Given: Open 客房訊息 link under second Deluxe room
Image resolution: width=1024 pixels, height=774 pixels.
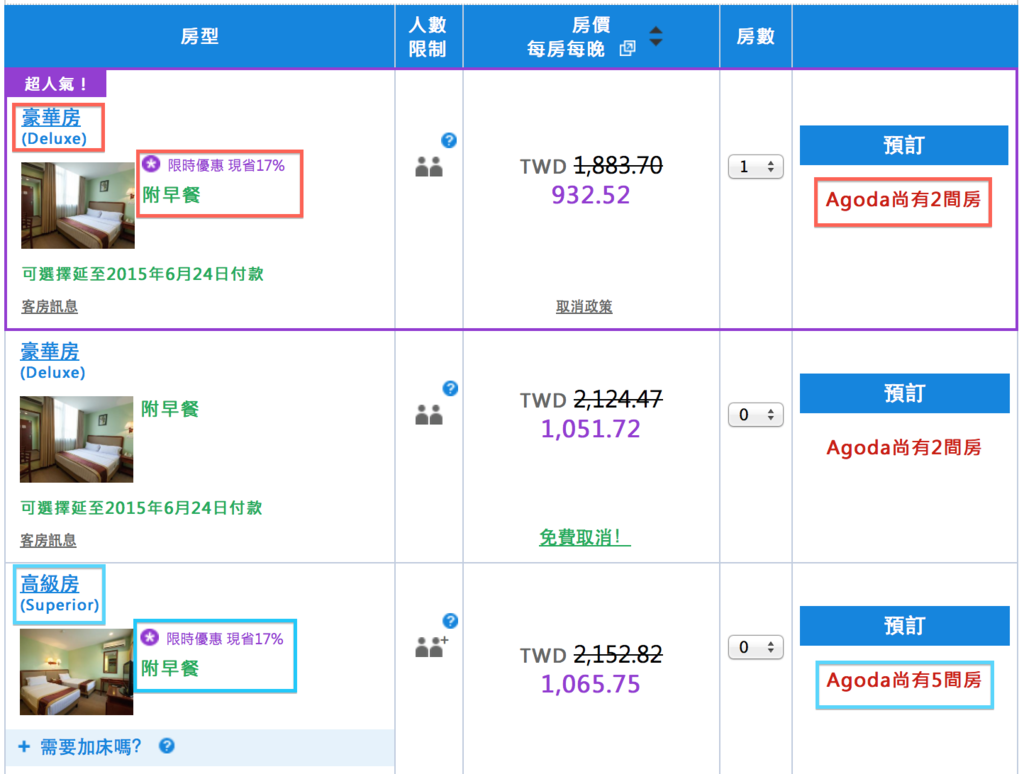Looking at the screenshot, I should [x=48, y=541].
